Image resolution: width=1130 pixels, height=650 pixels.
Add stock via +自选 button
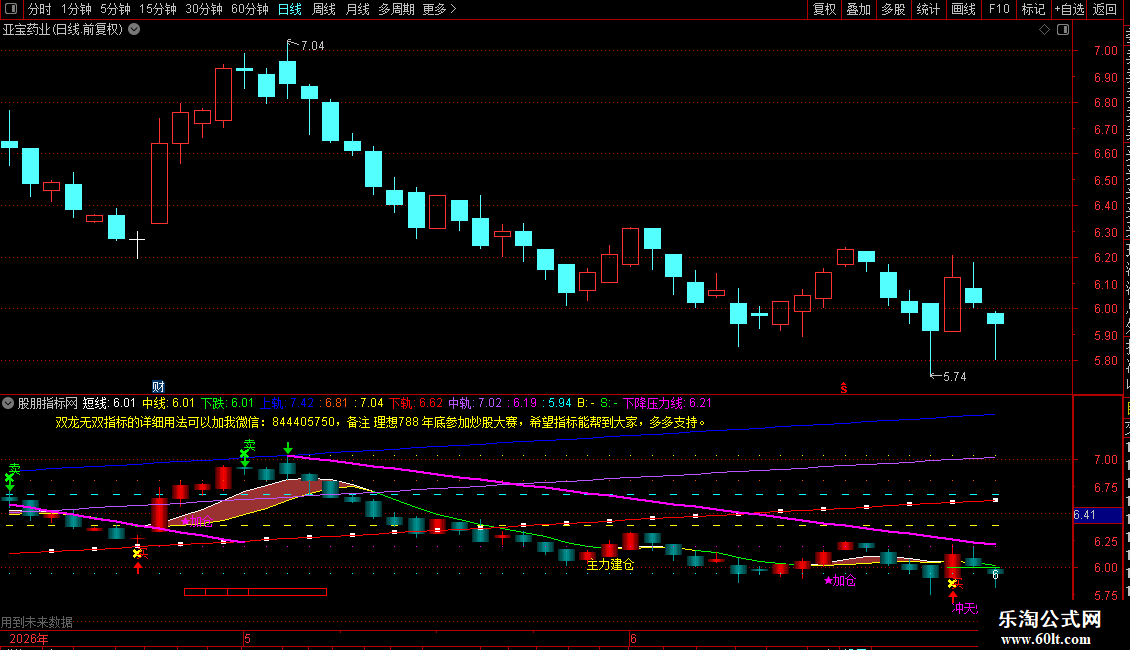[x=1069, y=9]
